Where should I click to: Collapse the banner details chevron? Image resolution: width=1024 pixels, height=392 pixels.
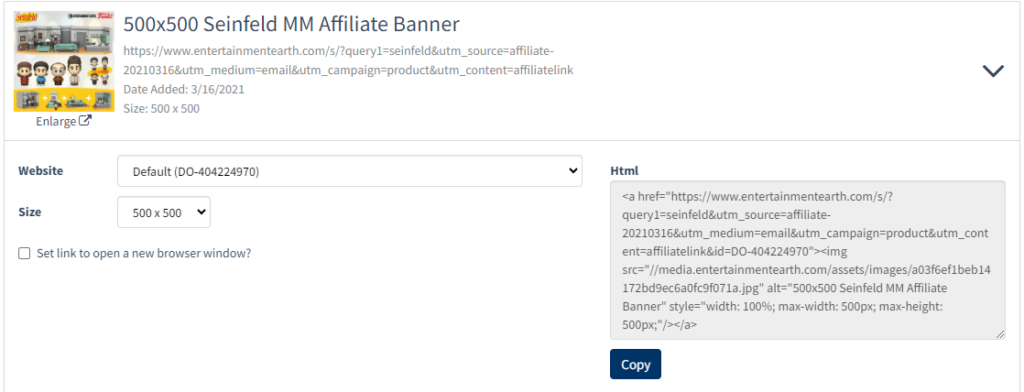click(x=993, y=71)
